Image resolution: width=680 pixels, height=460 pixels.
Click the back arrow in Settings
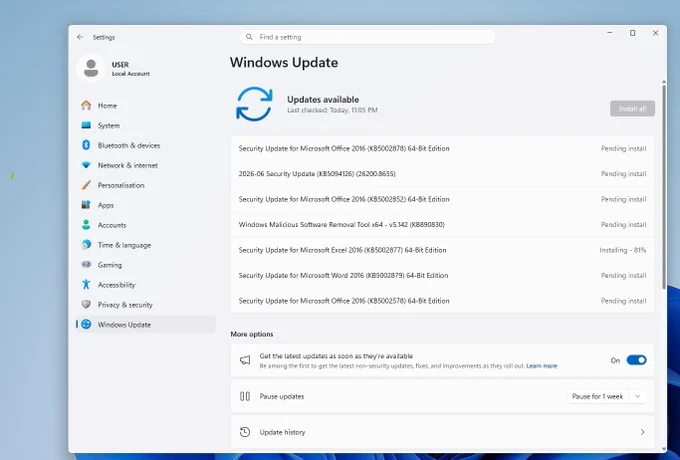pyautogui.click(x=80, y=37)
